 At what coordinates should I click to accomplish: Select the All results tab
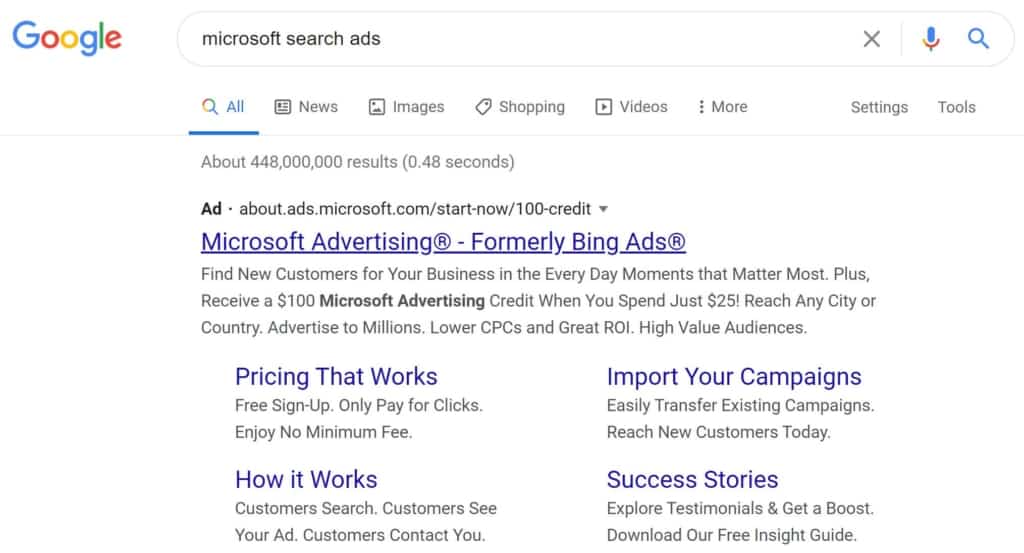pos(224,107)
